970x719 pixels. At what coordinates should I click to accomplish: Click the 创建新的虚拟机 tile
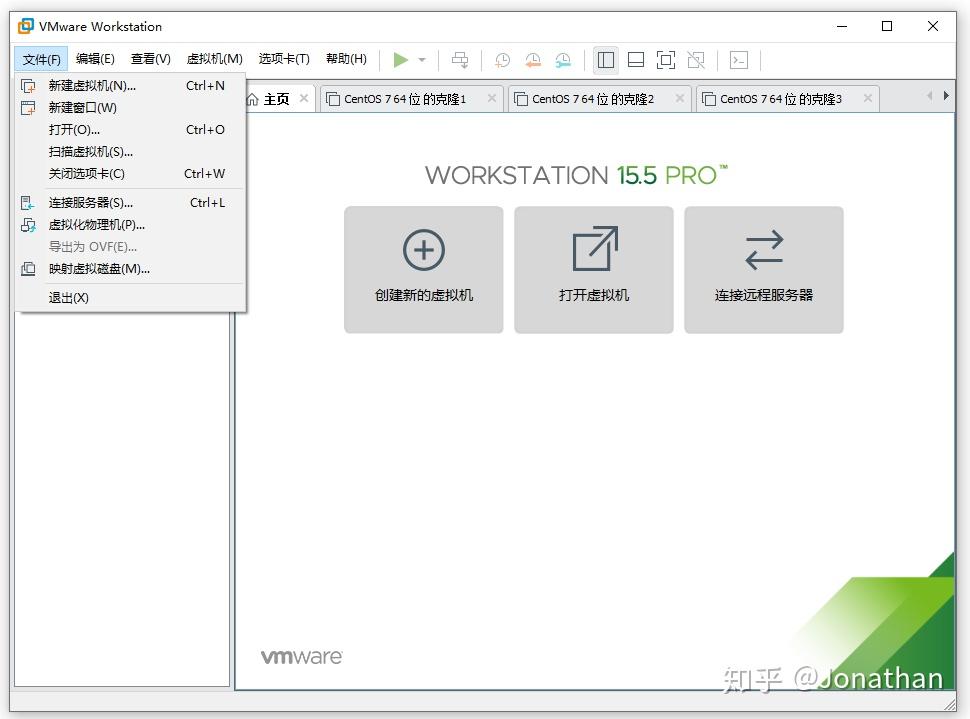click(424, 270)
